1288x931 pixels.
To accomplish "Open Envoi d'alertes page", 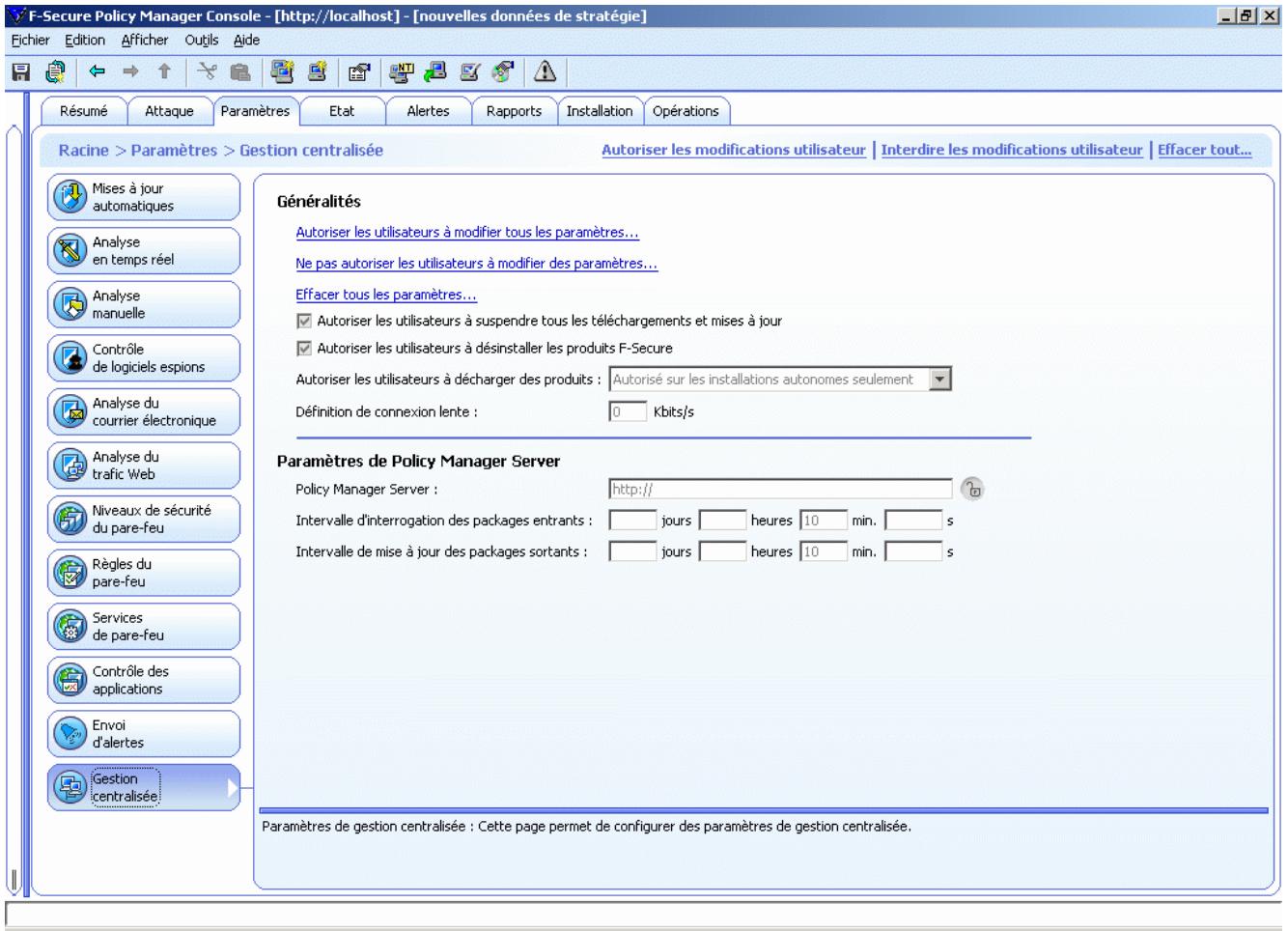I will pyautogui.click(x=144, y=734).
